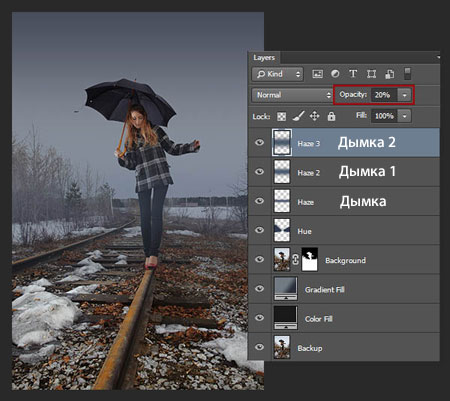Filter layers by type layer icon
The image size is (450, 401).
[353, 74]
